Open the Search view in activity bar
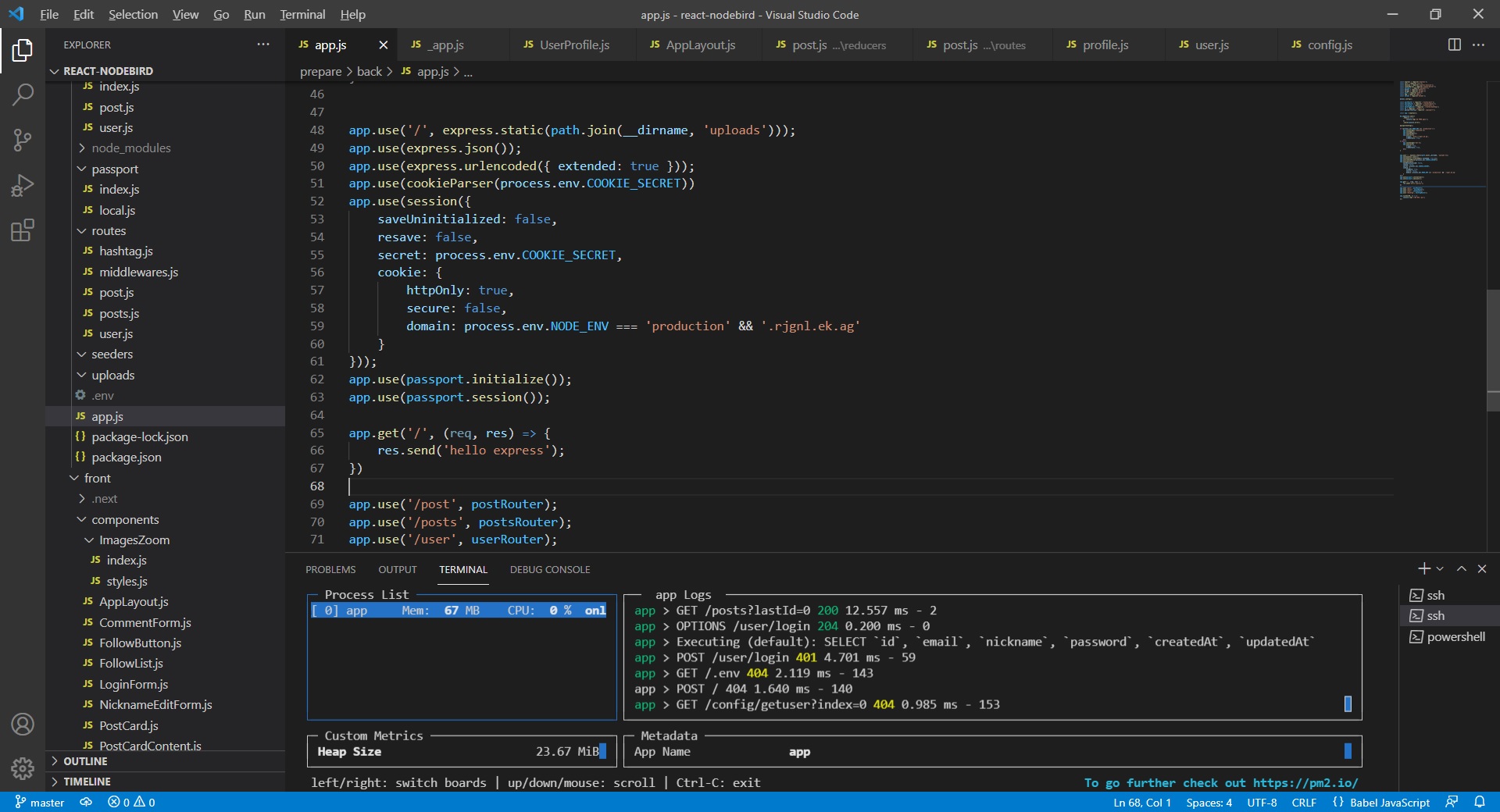 pos(23,95)
